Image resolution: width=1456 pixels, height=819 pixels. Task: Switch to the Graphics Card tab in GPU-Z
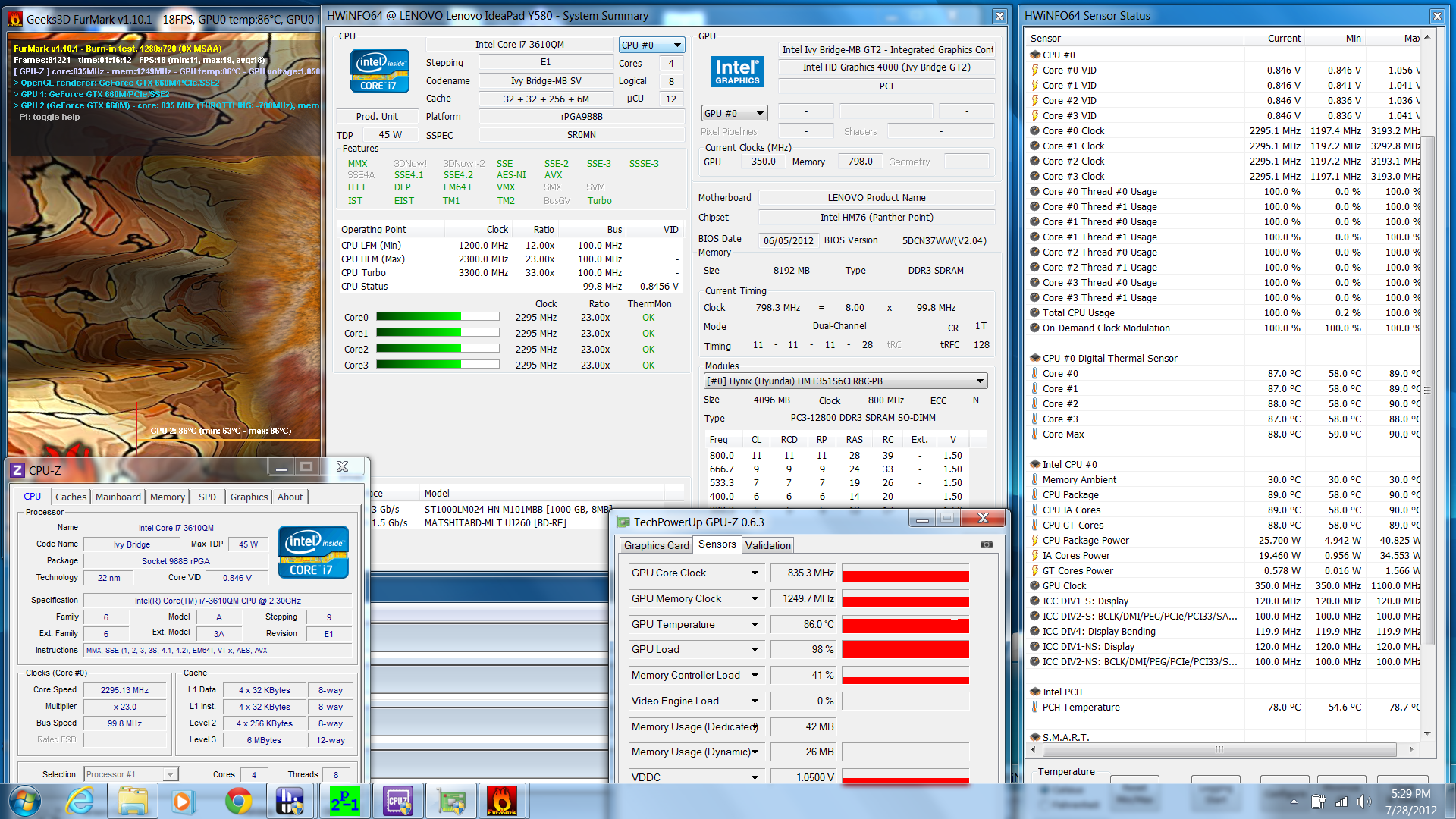tap(656, 545)
